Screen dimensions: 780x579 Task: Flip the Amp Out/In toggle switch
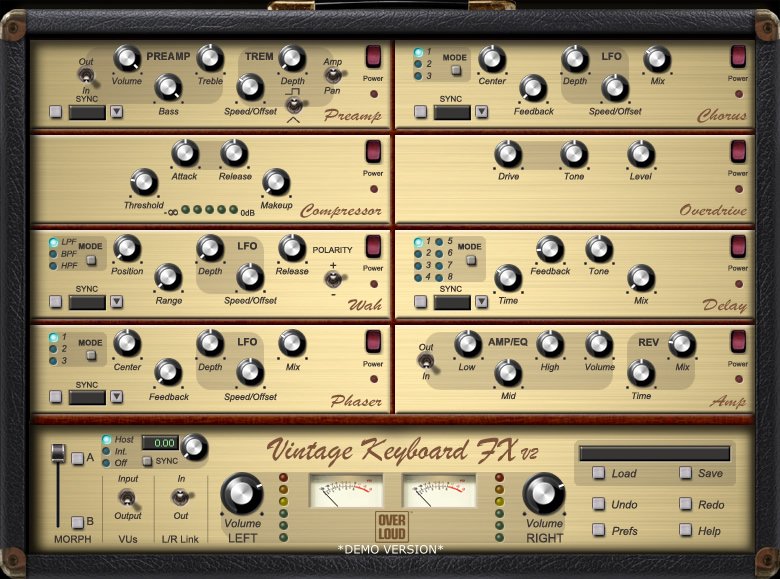coord(426,360)
